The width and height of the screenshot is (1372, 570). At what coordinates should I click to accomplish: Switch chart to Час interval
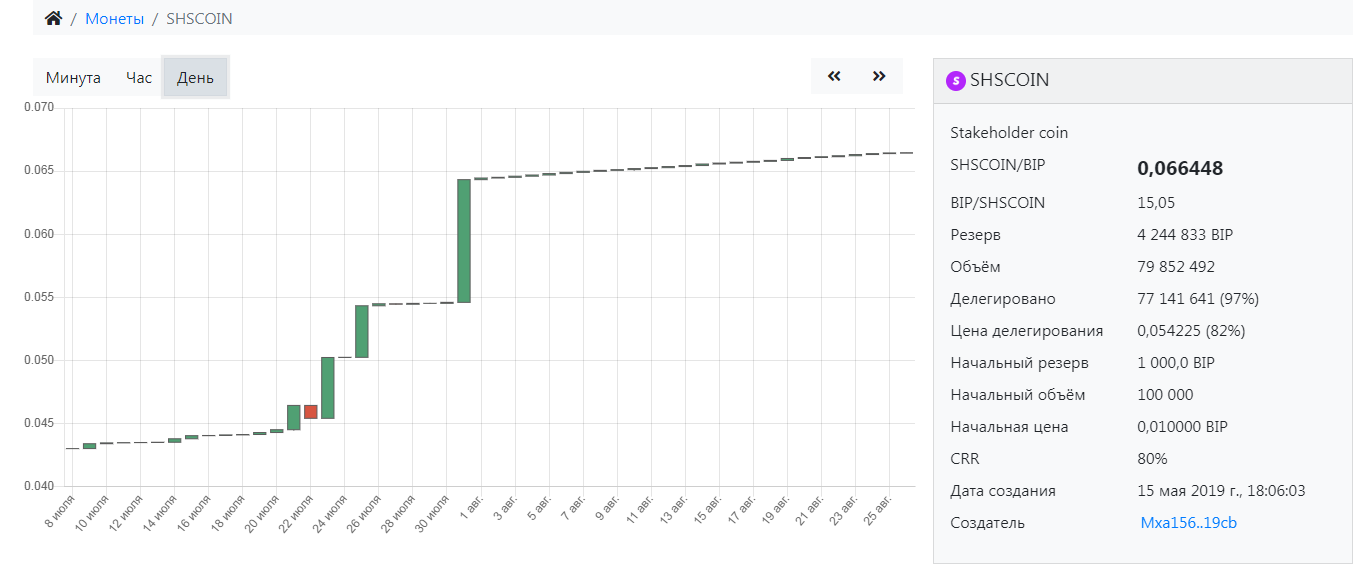pyautogui.click(x=139, y=77)
